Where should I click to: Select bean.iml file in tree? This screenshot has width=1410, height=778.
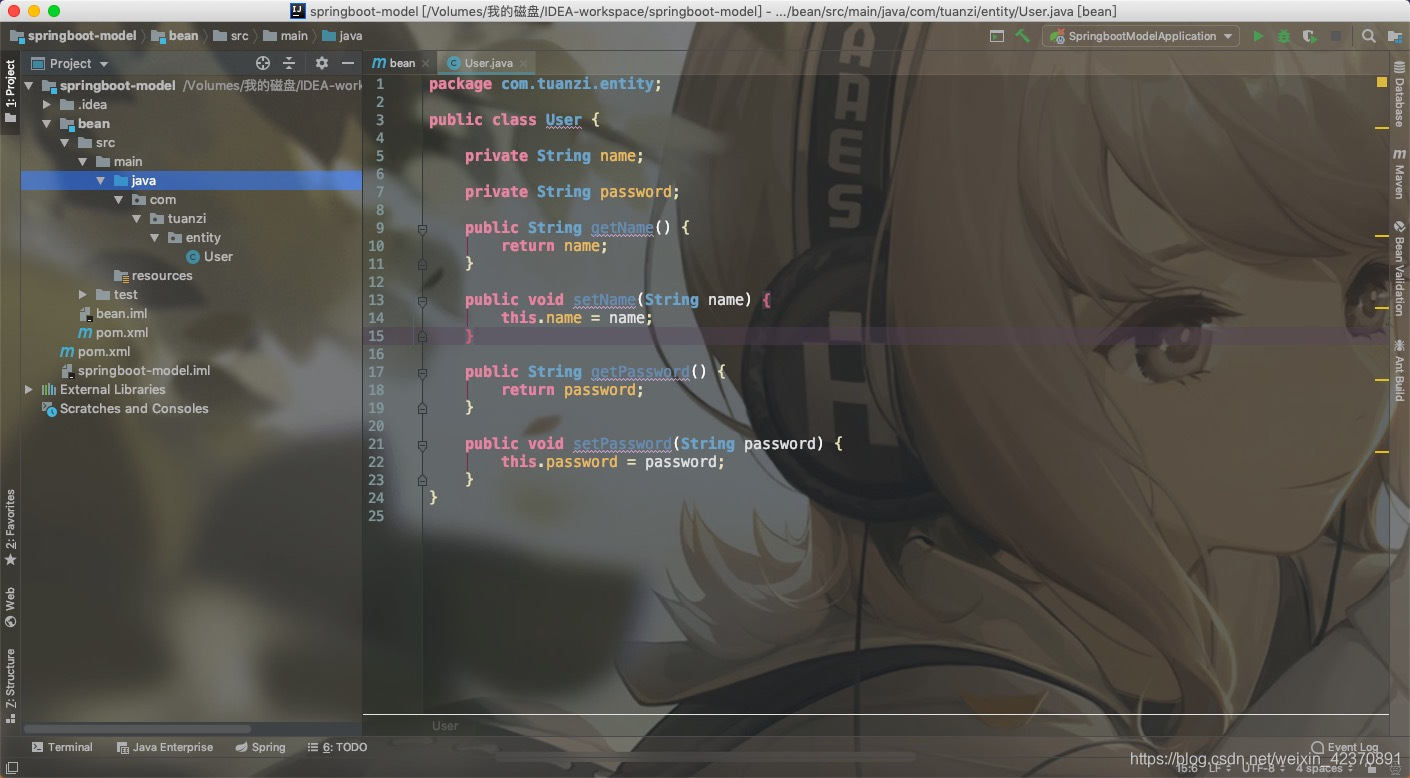point(113,314)
